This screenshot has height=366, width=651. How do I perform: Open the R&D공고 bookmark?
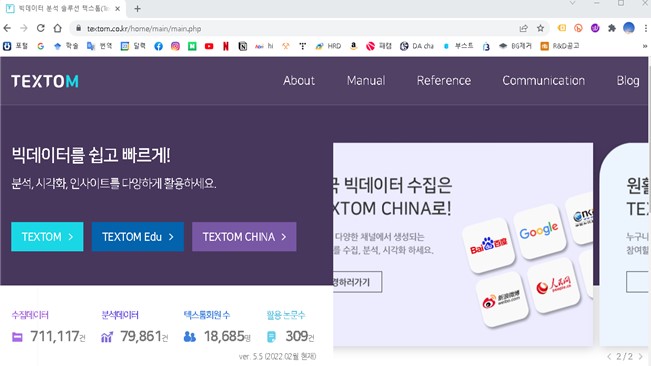(560, 46)
